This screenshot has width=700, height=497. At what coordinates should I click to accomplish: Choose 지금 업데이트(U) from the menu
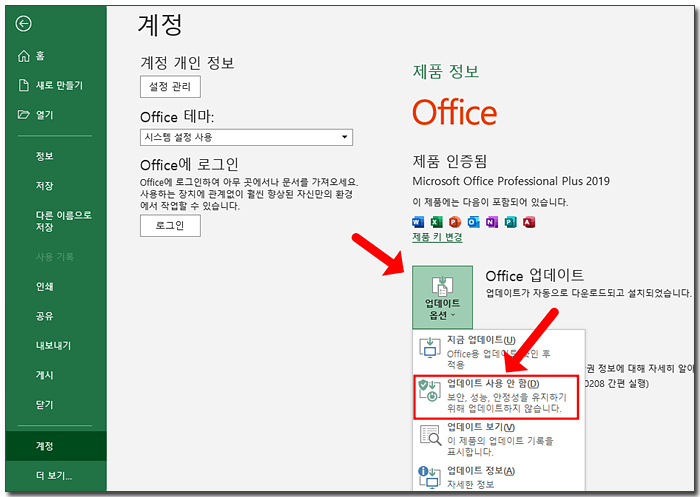click(499, 352)
